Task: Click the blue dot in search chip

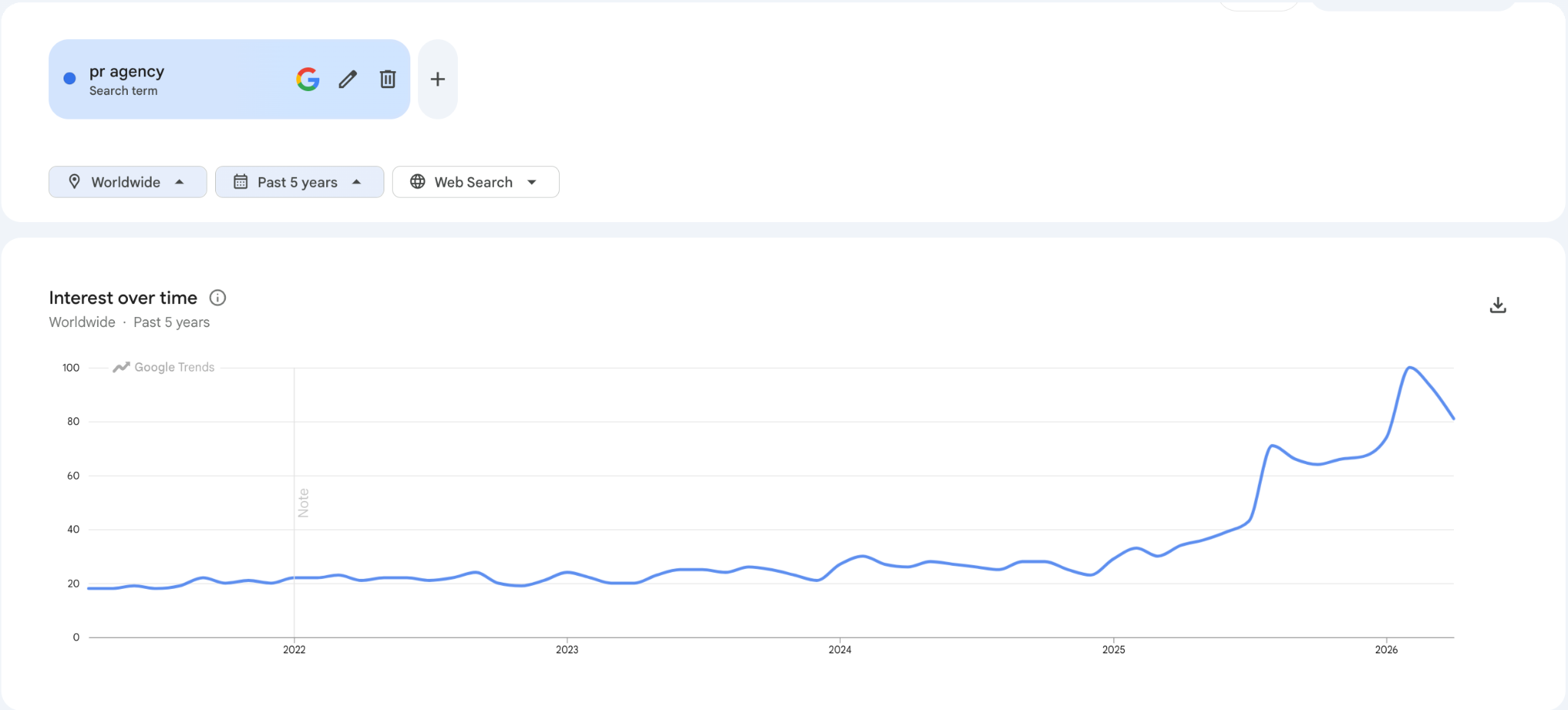Action: click(x=70, y=77)
